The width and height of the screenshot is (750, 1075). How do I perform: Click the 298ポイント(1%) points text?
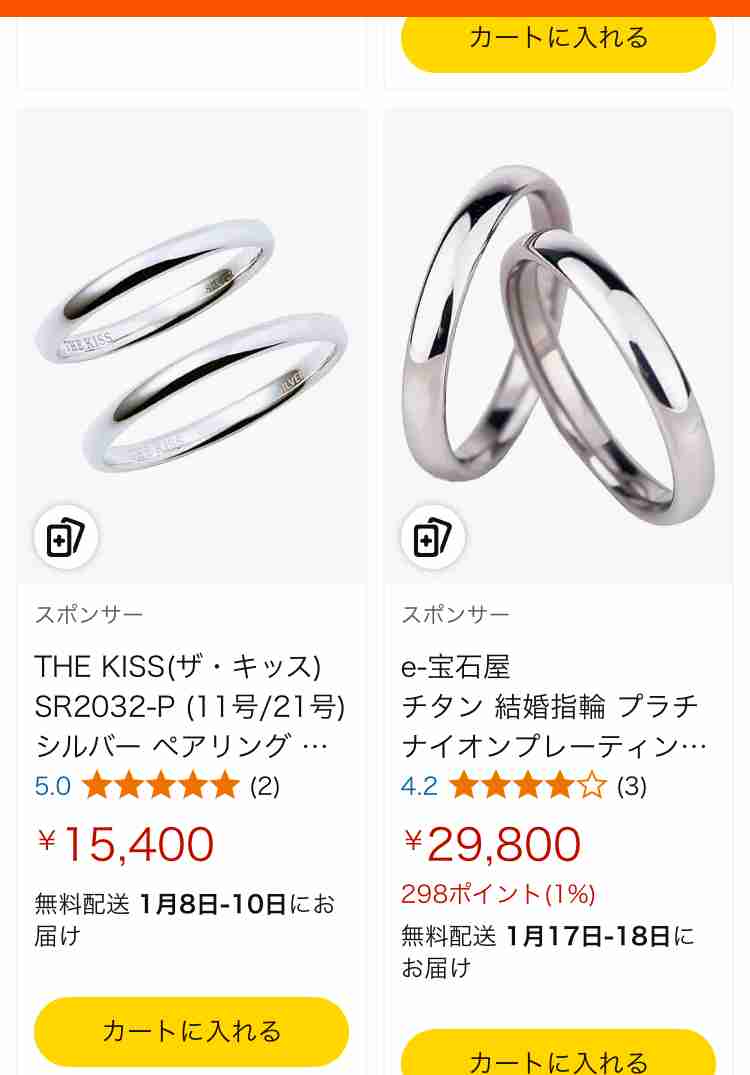pos(498,894)
